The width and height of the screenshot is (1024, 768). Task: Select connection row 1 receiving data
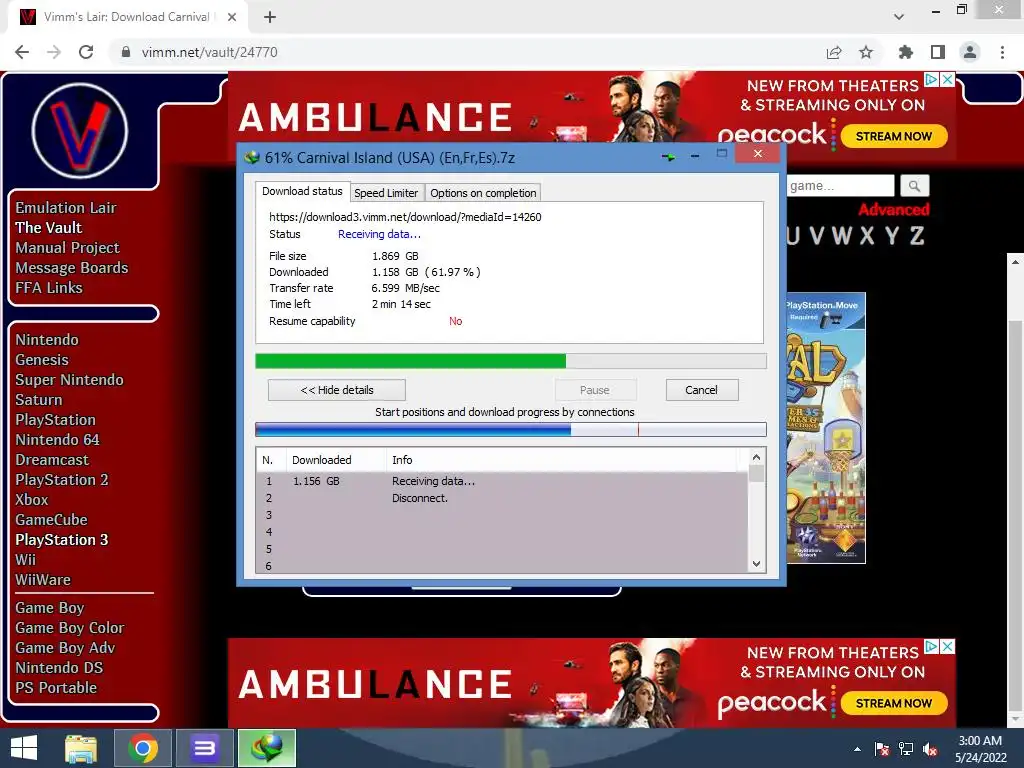click(502, 481)
